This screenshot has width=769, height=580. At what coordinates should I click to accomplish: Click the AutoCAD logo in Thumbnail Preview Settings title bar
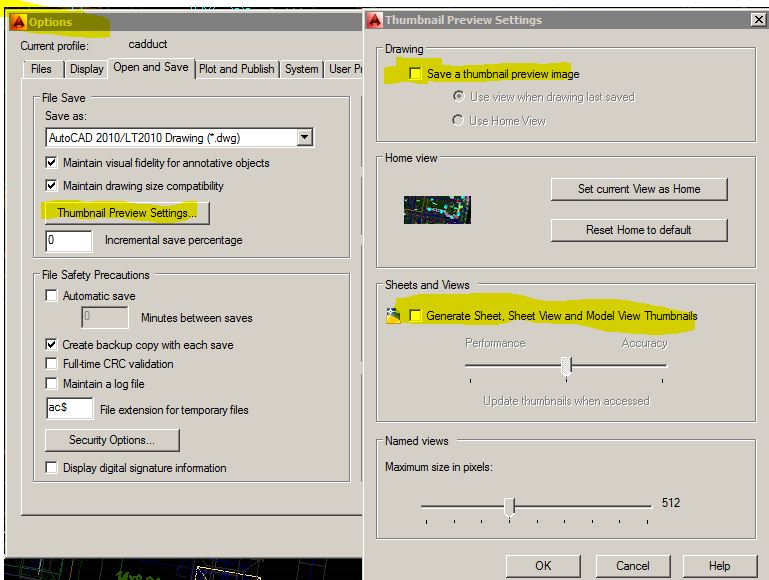click(374, 20)
